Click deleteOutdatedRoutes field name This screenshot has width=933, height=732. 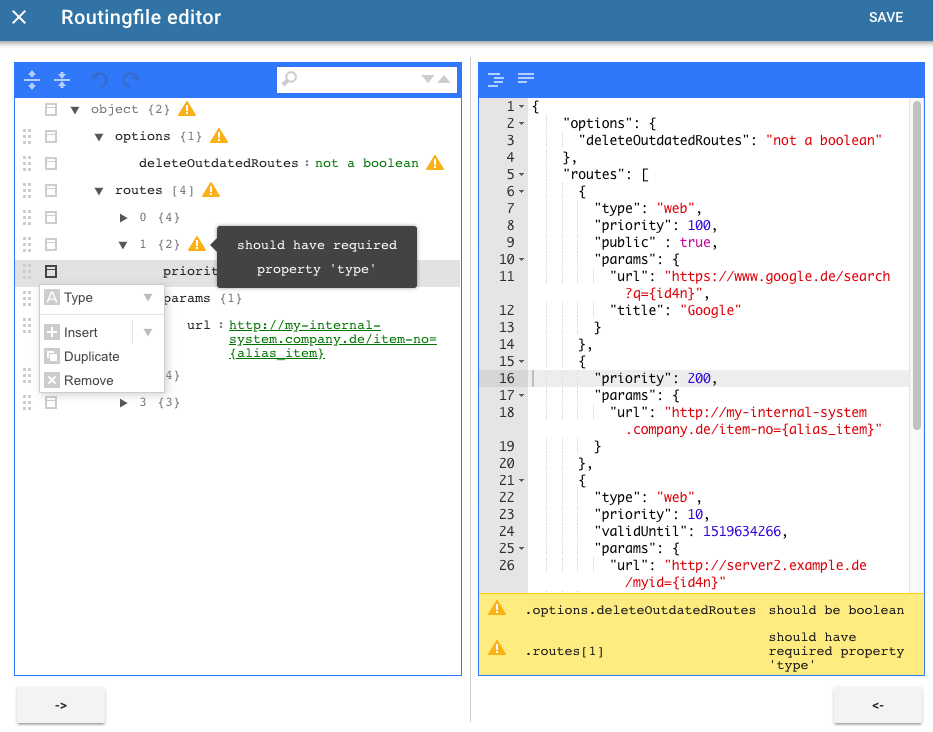pyautogui.click(x=218, y=163)
